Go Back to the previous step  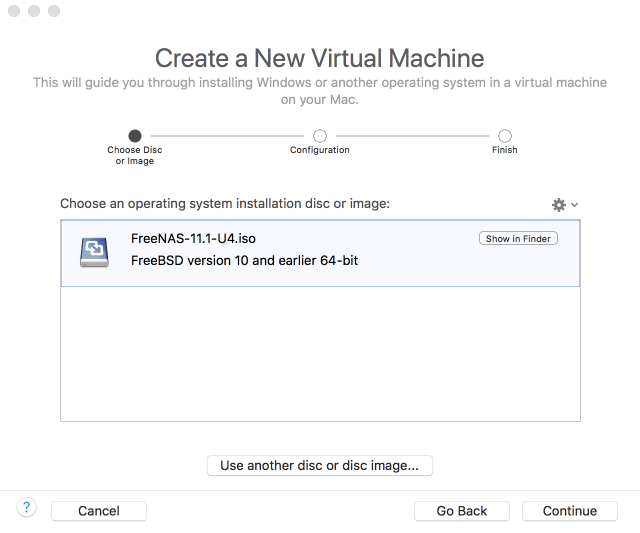462,511
